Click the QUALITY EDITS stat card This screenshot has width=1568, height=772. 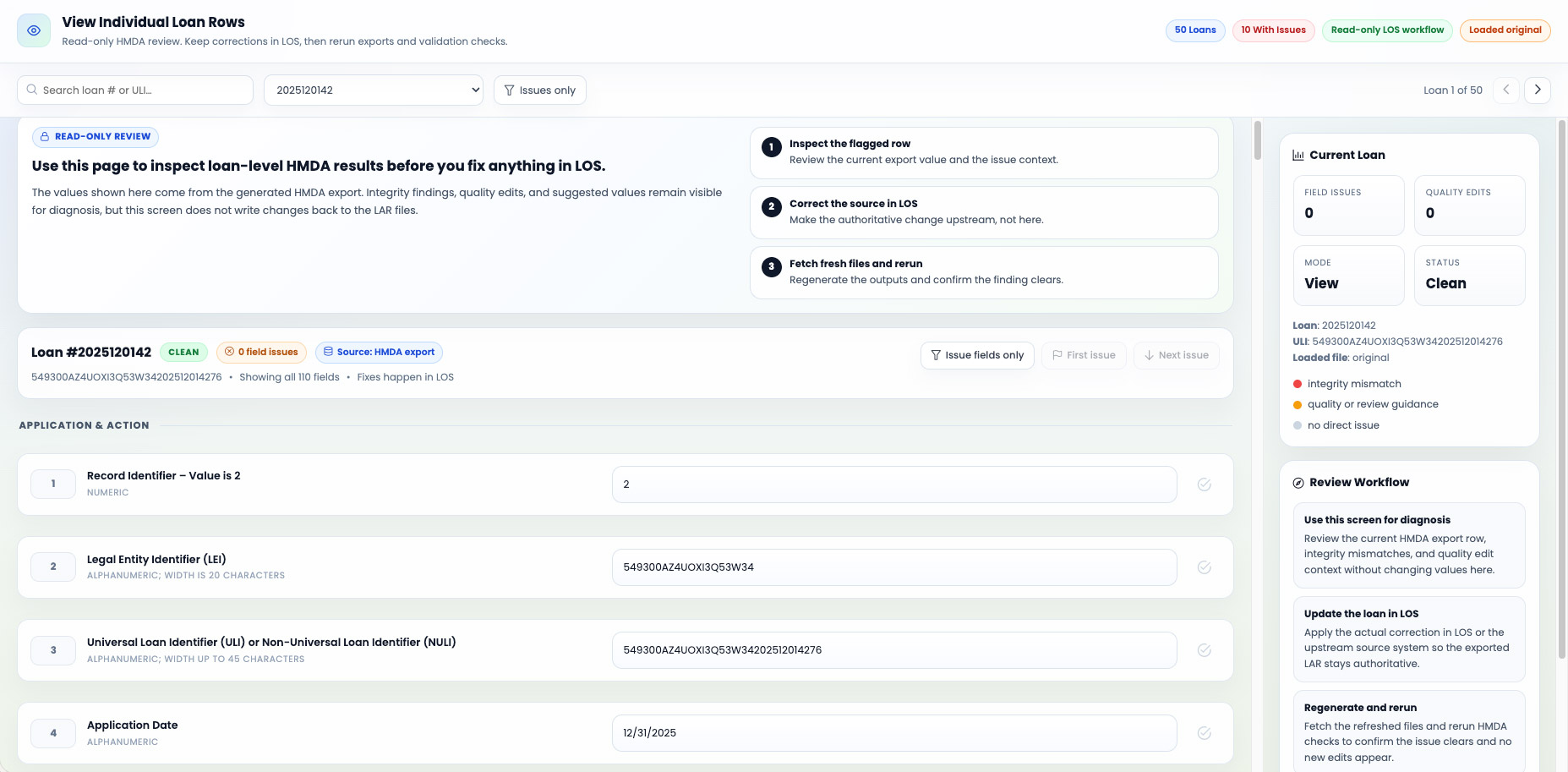tap(1469, 205)
